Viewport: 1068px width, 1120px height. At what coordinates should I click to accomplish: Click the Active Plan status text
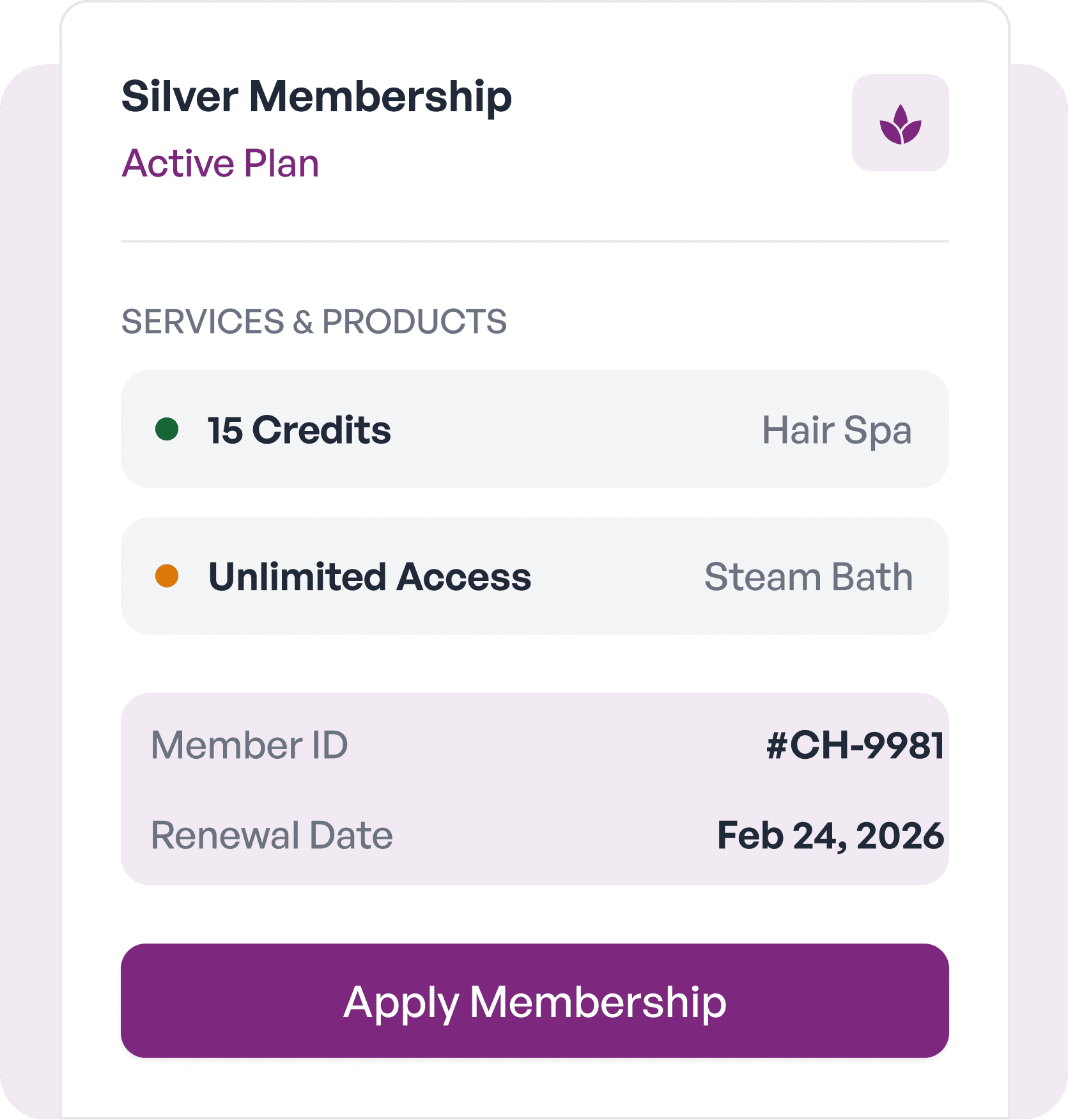pyautogui.click(x=221, y=163)
